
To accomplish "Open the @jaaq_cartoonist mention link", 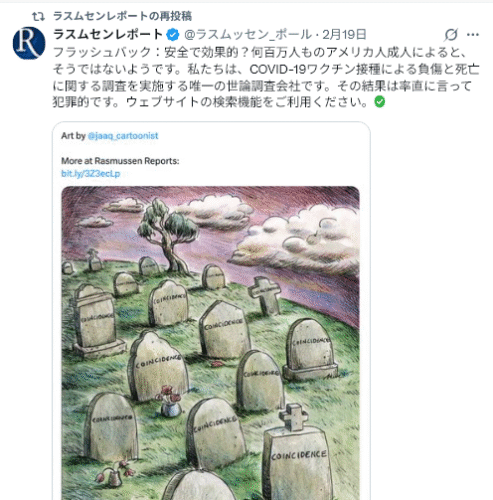I will click(x=123, y=136).
